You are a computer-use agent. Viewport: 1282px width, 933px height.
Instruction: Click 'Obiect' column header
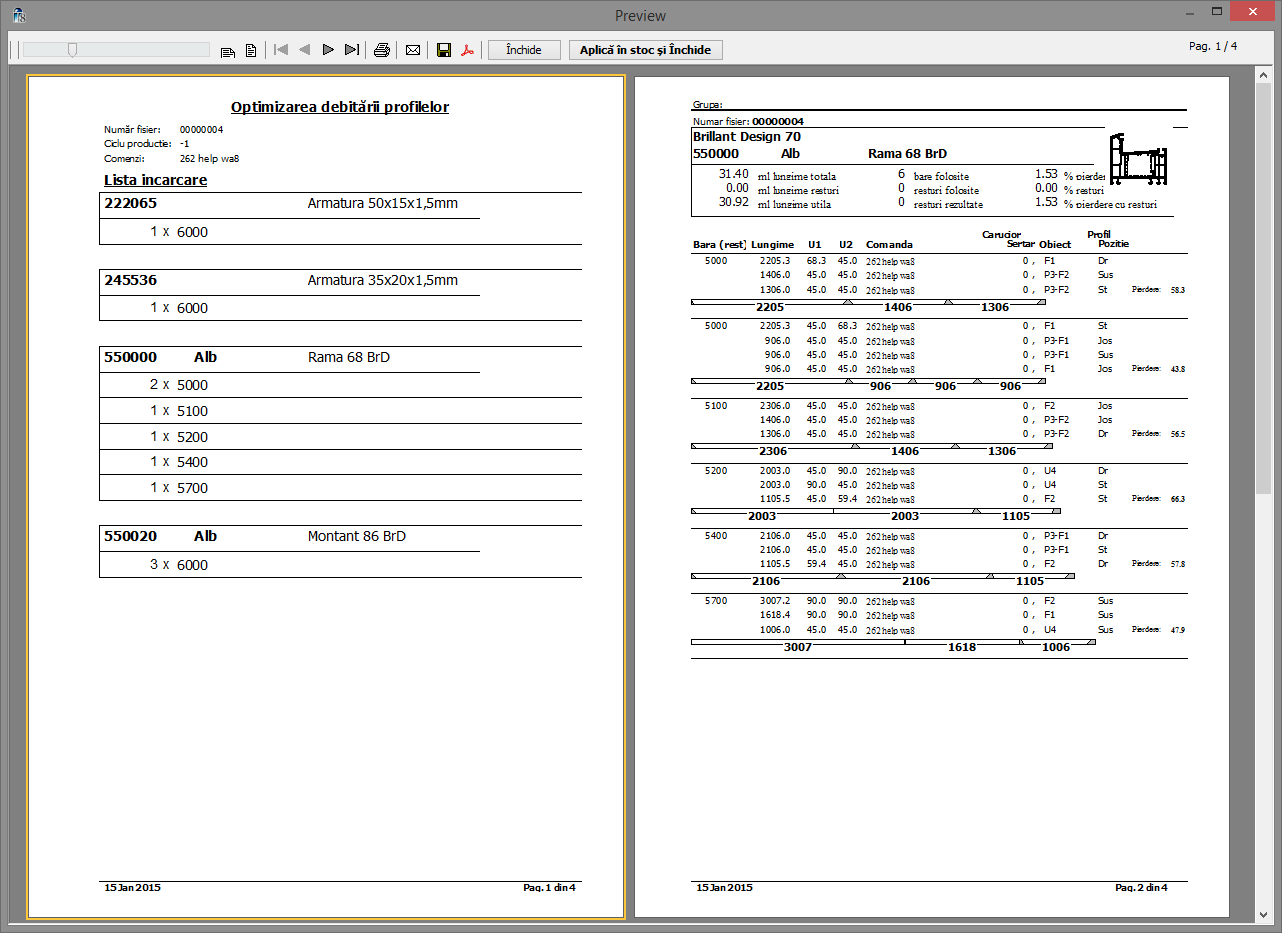tap(1055, 244)
